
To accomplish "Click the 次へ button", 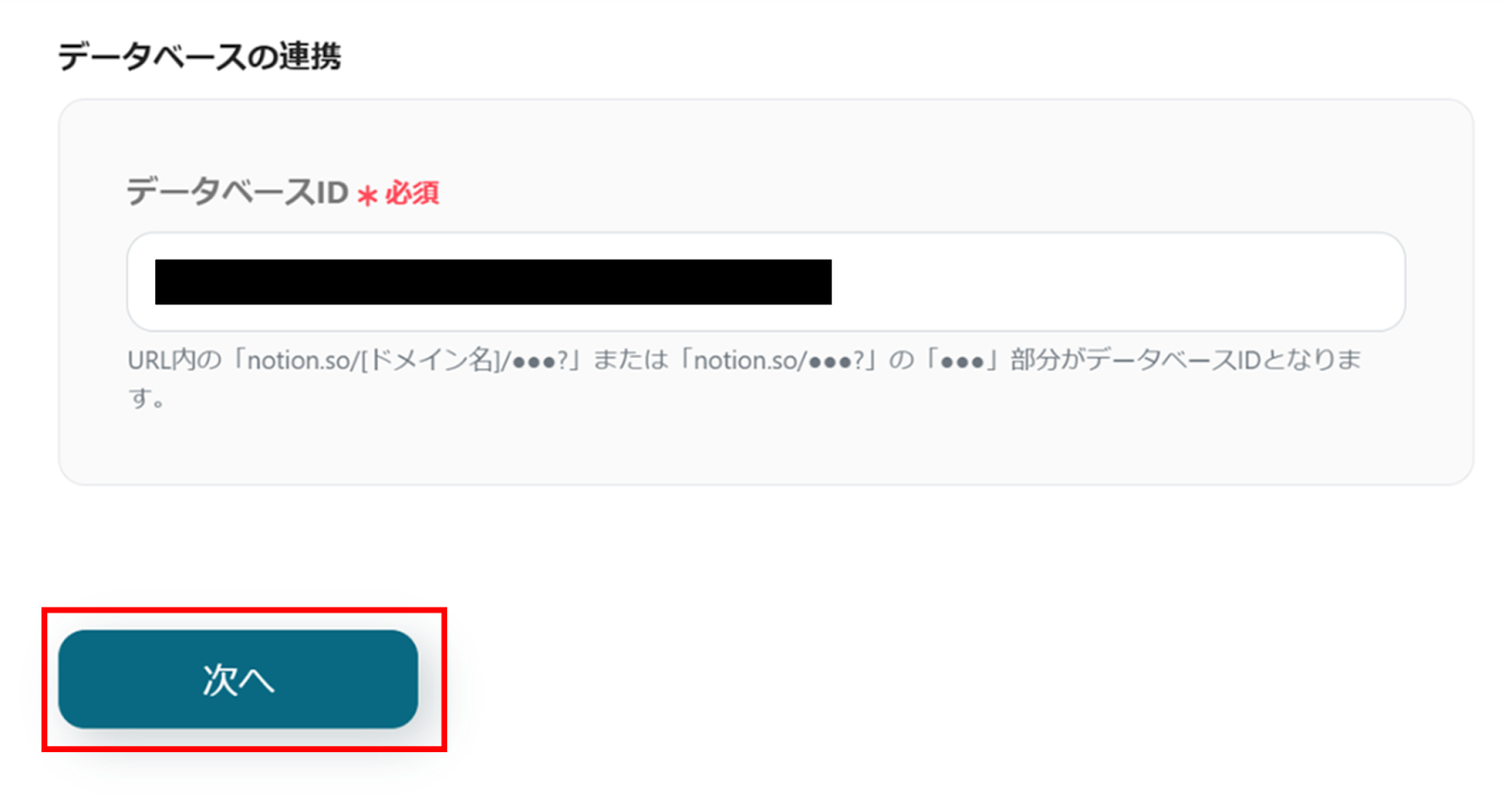I will coord(238,679).
